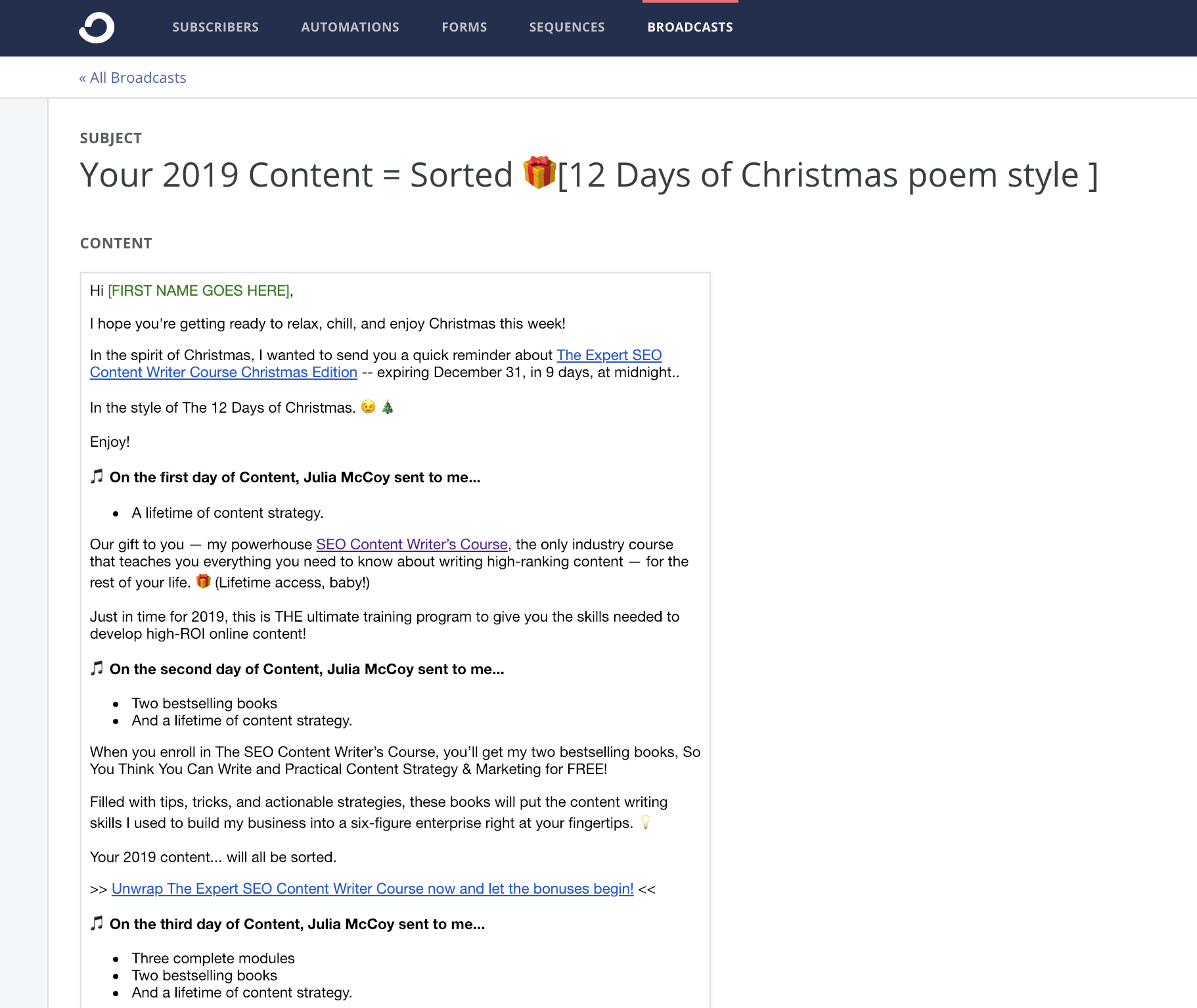Image resolution: width=1197 pixels, height=1008 pixels.
Task: Click 'On the second day of Content' heading
Action: click(x=307, y=669)
